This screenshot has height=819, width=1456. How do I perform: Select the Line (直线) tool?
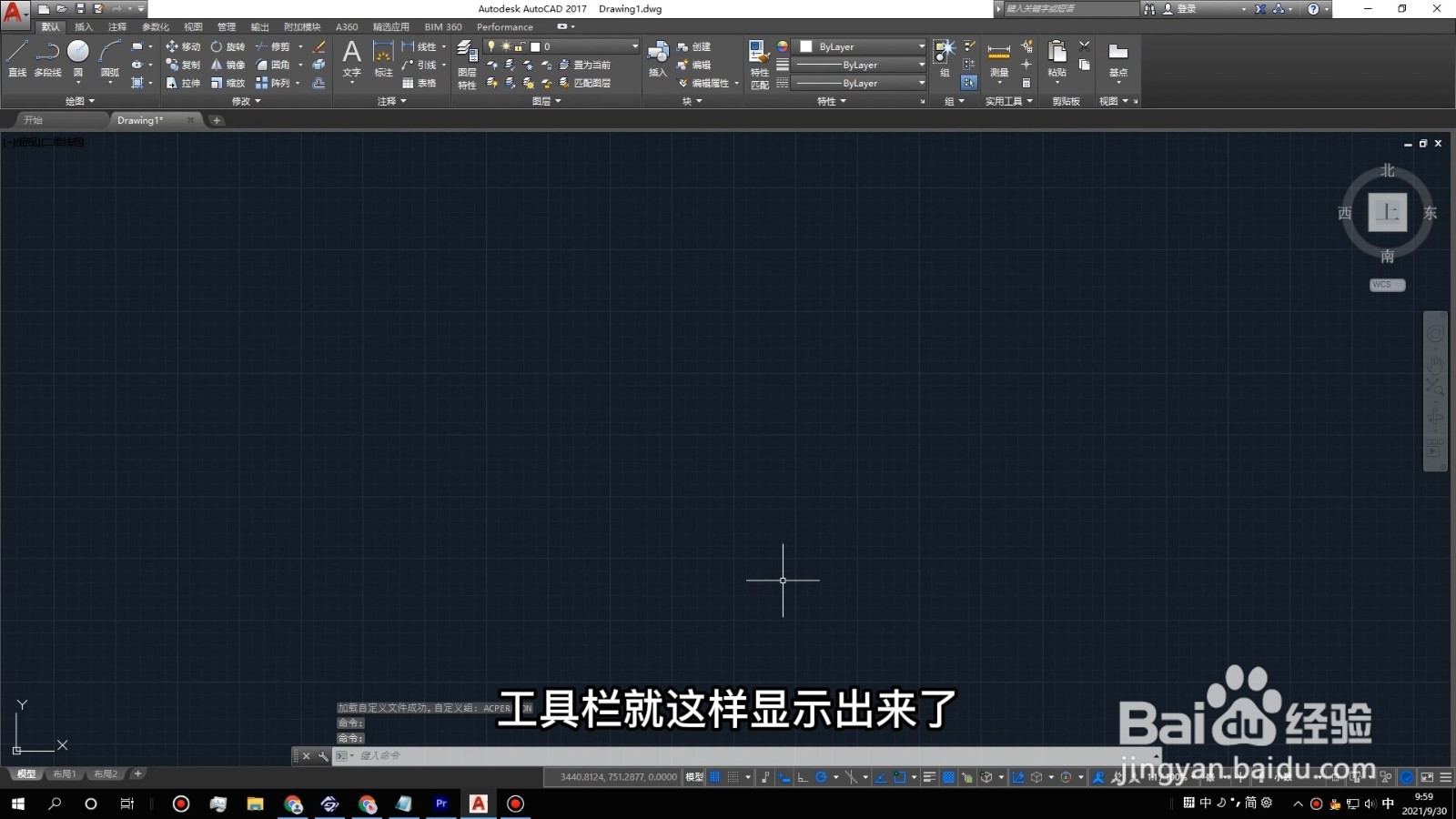pos(17,57)
